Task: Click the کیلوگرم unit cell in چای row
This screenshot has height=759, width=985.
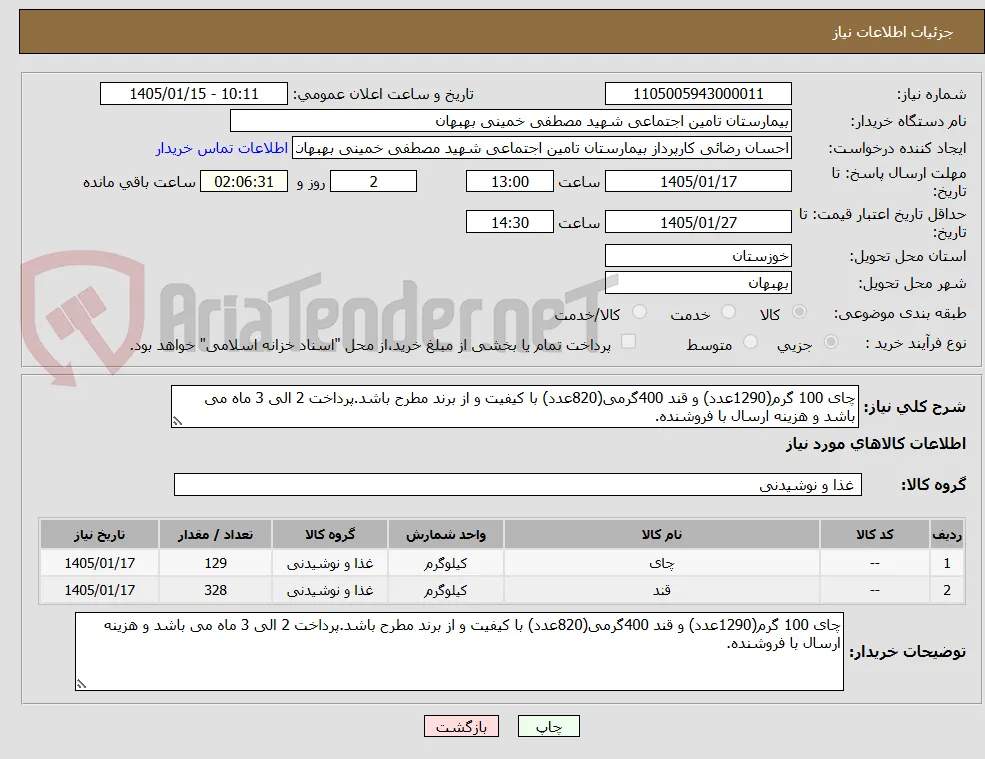Action: 445,563
